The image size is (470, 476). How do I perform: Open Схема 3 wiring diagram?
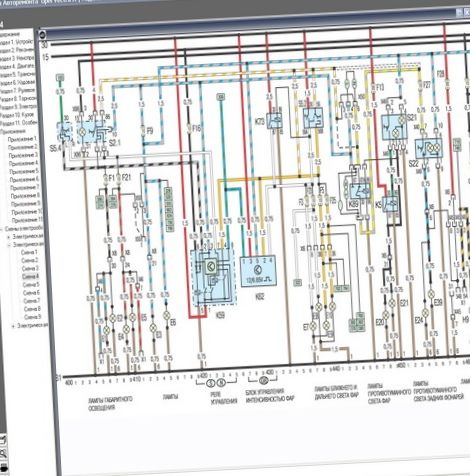pos(30,269)
